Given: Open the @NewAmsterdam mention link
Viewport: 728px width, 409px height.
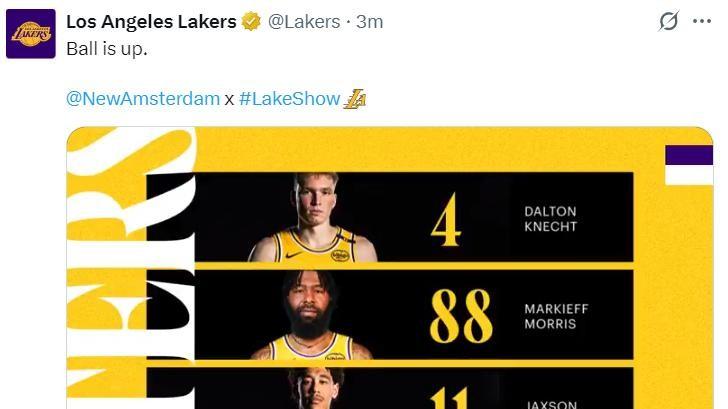Looking at the screenshot, I should coord(143,98).
